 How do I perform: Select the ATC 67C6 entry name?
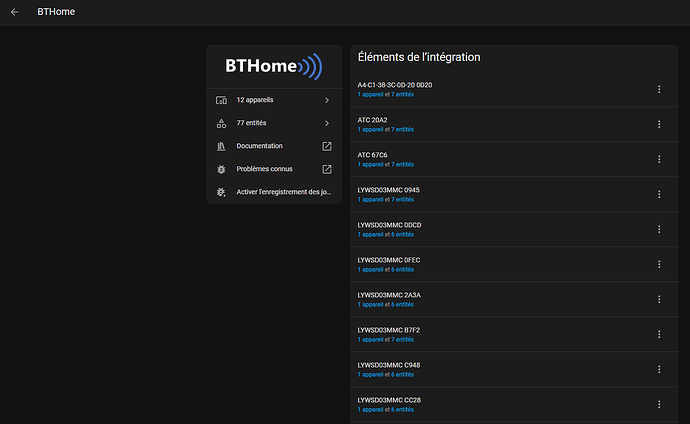pos(372,155)
